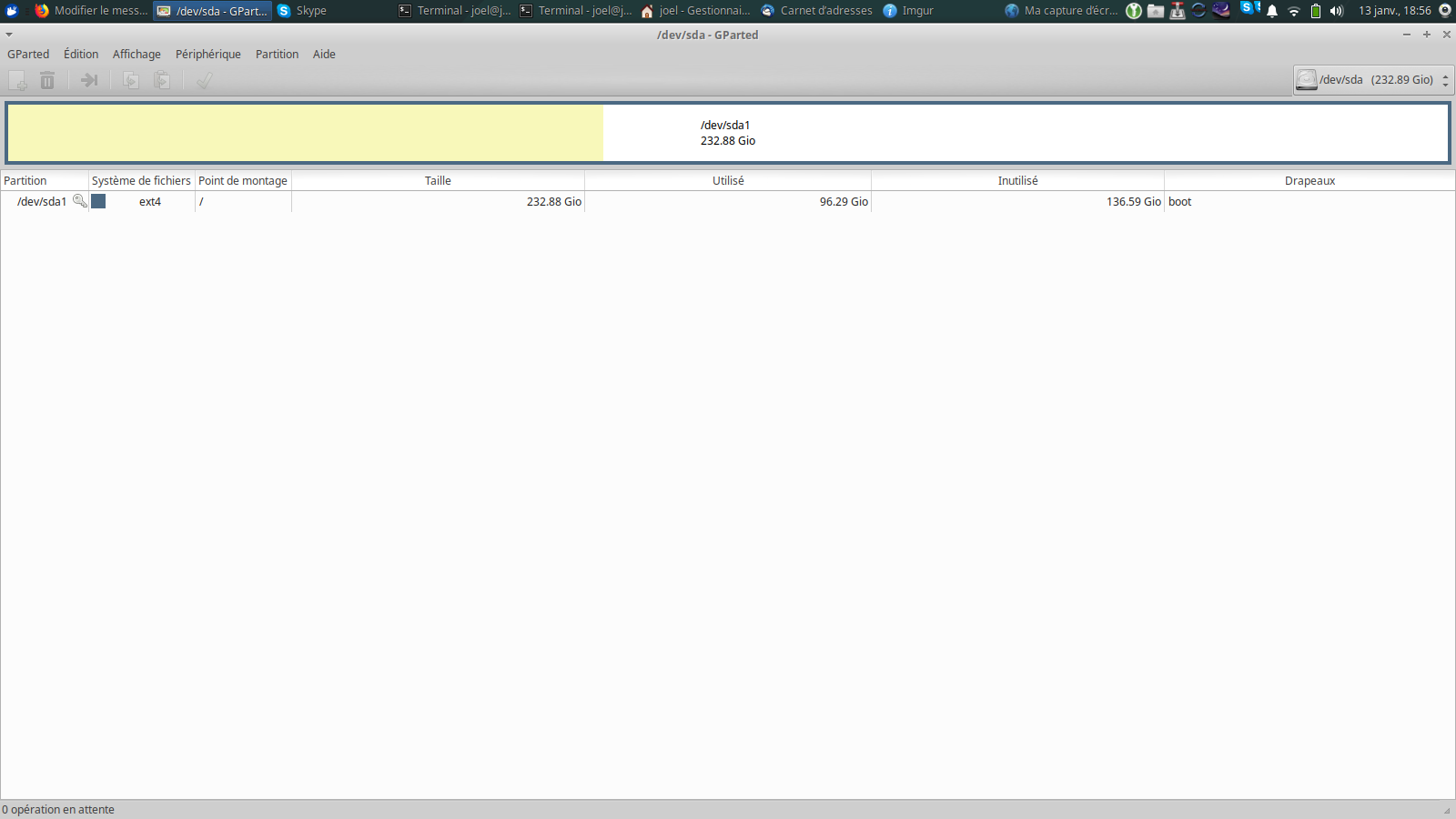
Task: Click the device selector up/down arrows
Action: [x=1445, y=80]
